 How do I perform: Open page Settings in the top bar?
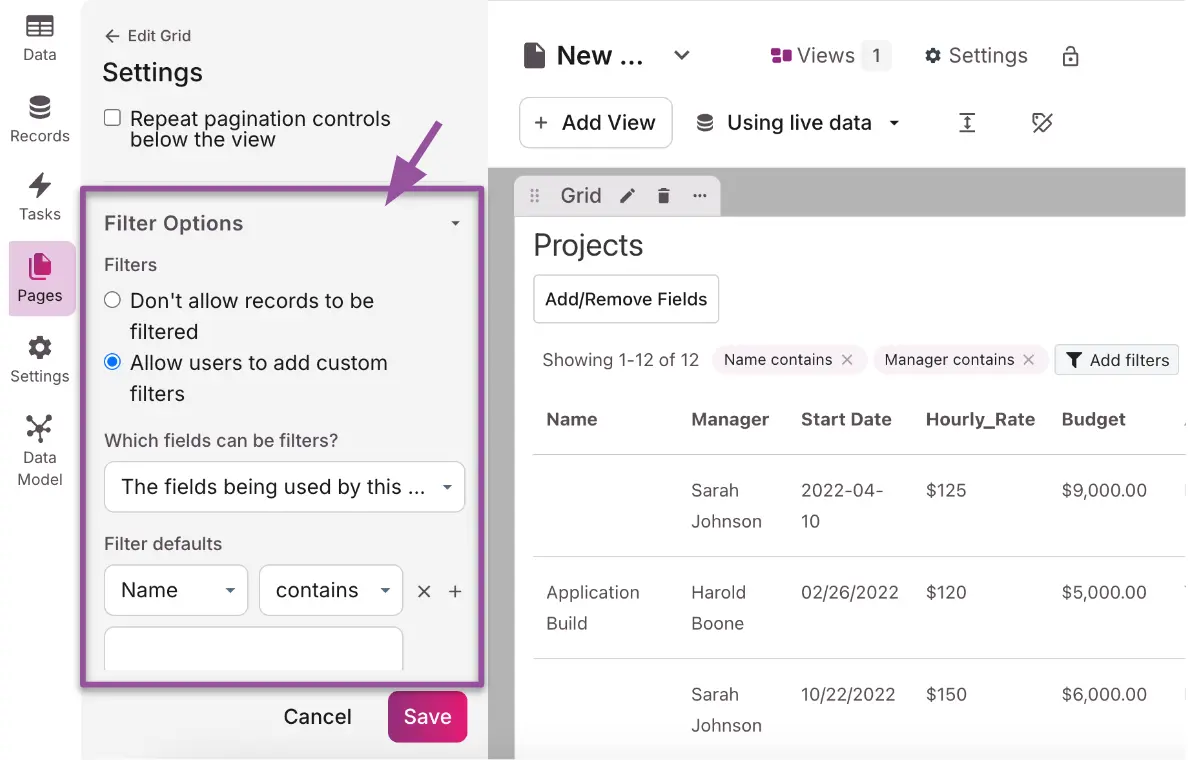click(x=976, y=56)
